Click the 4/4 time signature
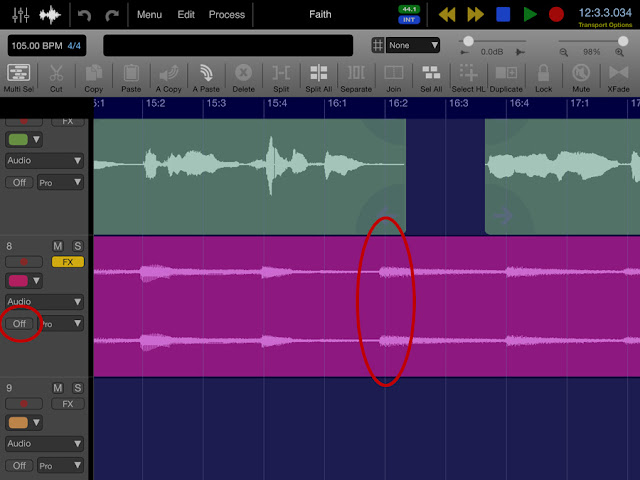Image resolution: width=640 pixels, height=480 pixels. [74, 45]
